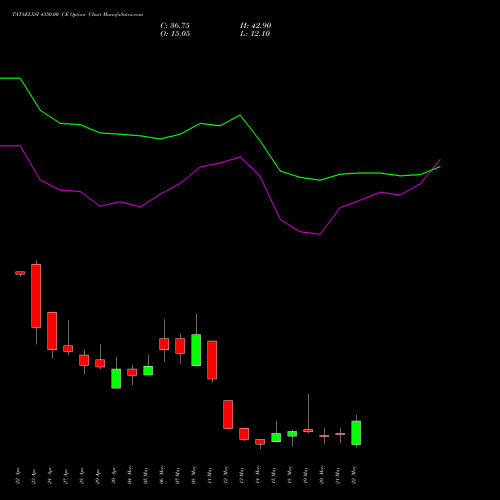Select the low value L: 12.10
This screenshot has height=500, width=500.
click(x=255, y=34)
